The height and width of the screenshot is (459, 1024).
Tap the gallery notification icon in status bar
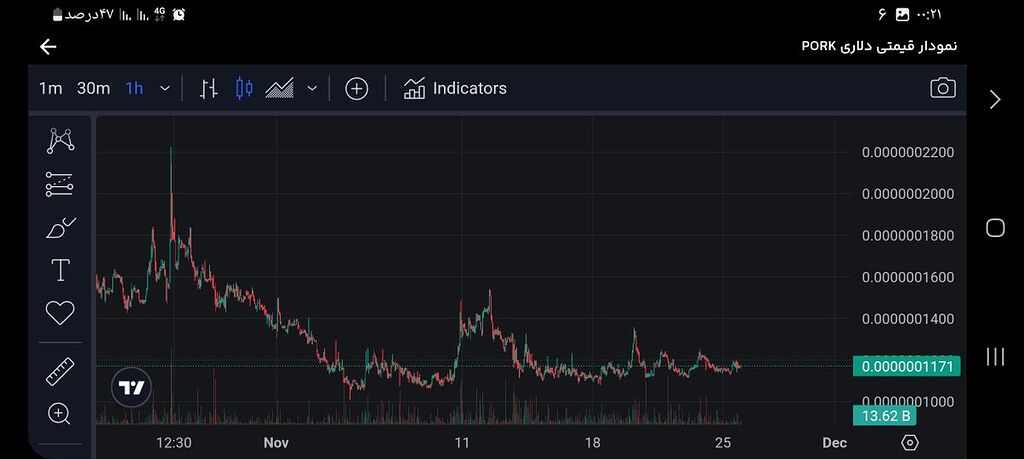pyautogui.click(x=902, y=14)
